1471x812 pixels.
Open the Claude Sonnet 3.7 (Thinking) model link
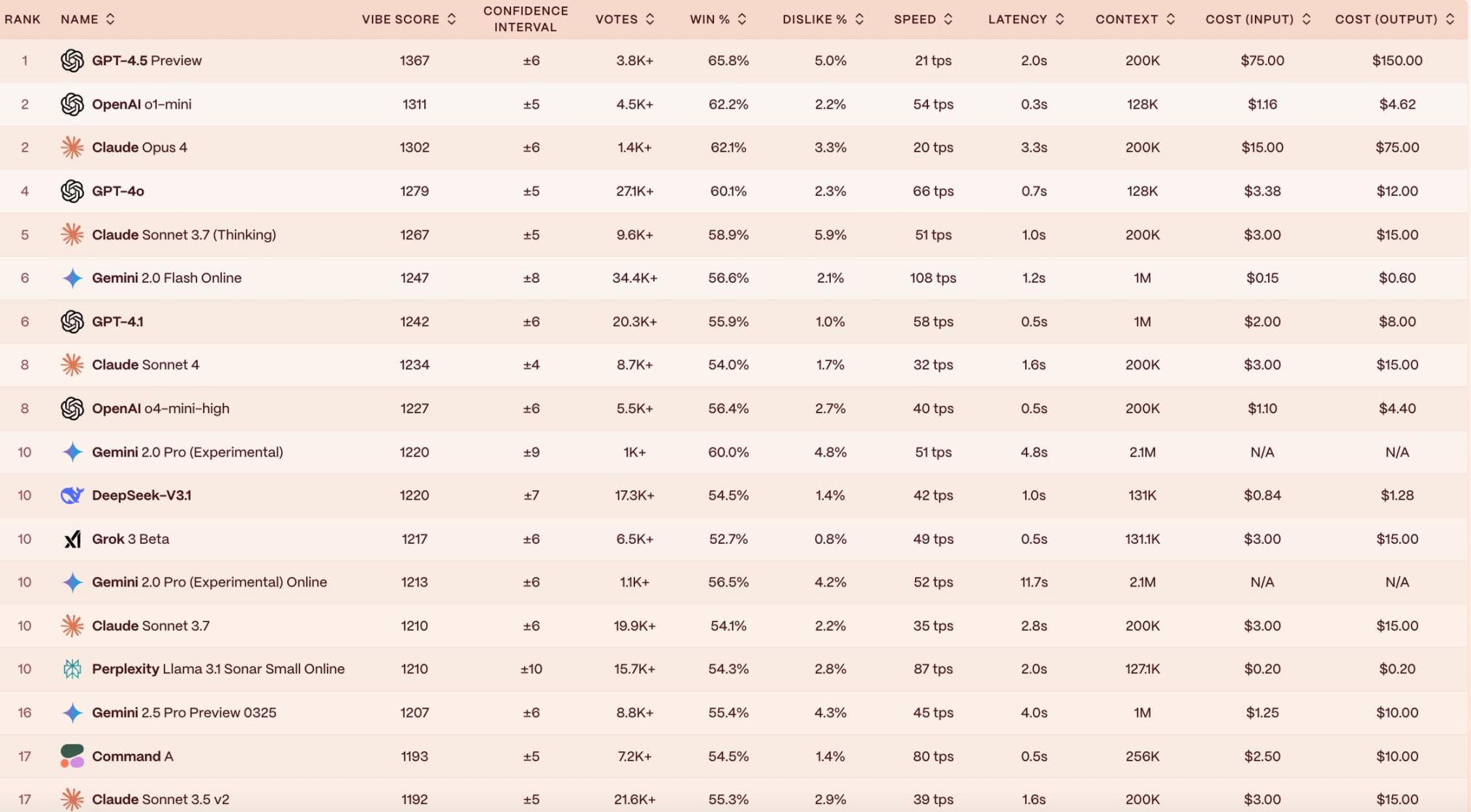[183, 235]
